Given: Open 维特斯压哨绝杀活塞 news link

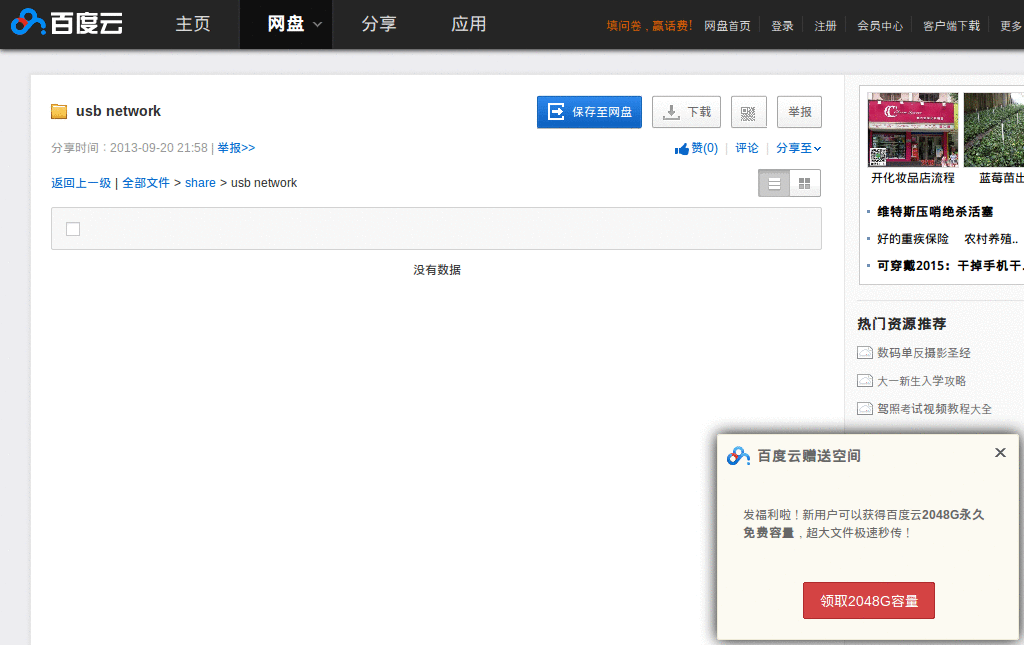Looking at the screenshot, I should pyautogui.click(x=935, y=212).
